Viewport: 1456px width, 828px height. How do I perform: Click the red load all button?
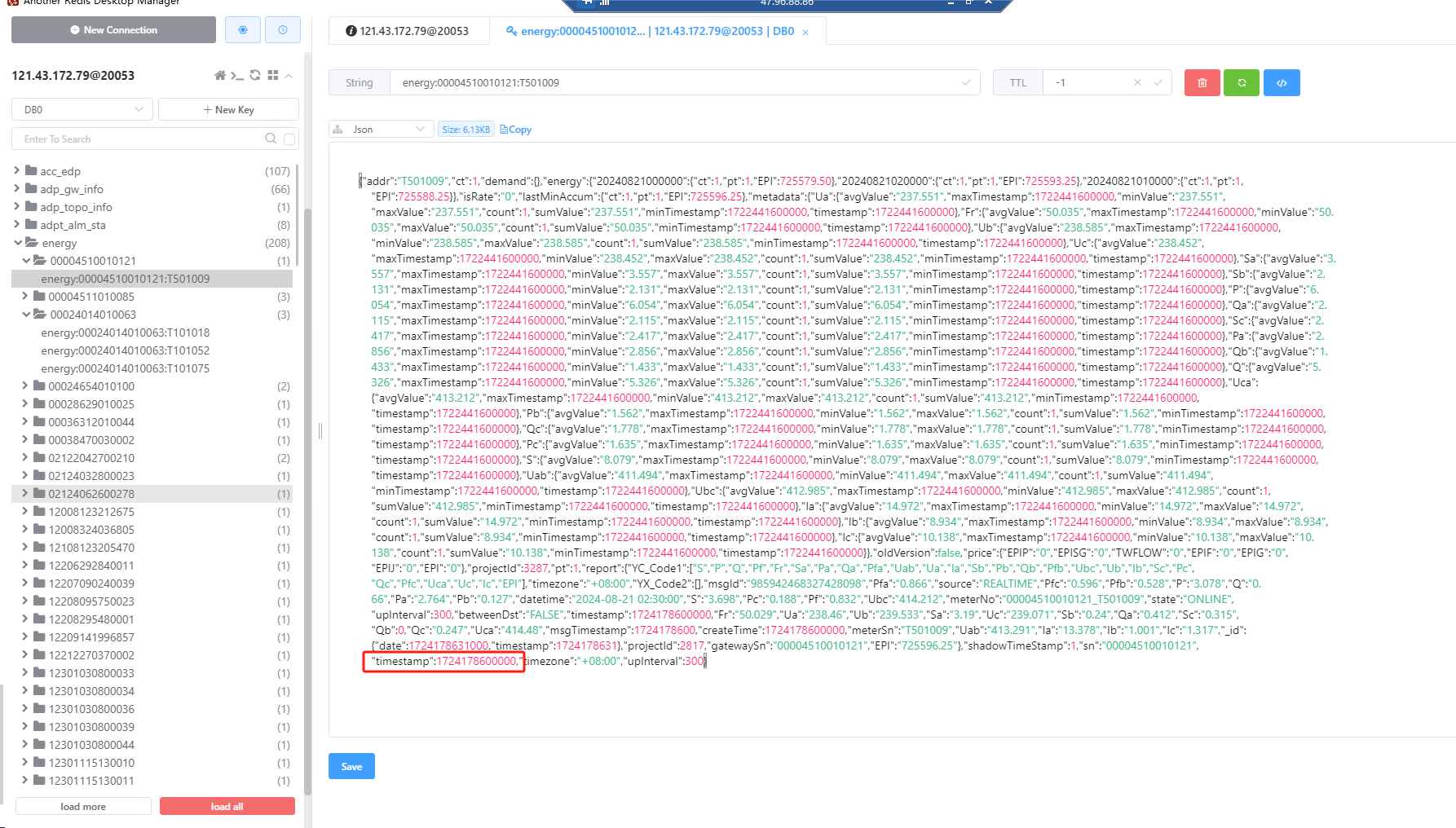coord(227,807)
